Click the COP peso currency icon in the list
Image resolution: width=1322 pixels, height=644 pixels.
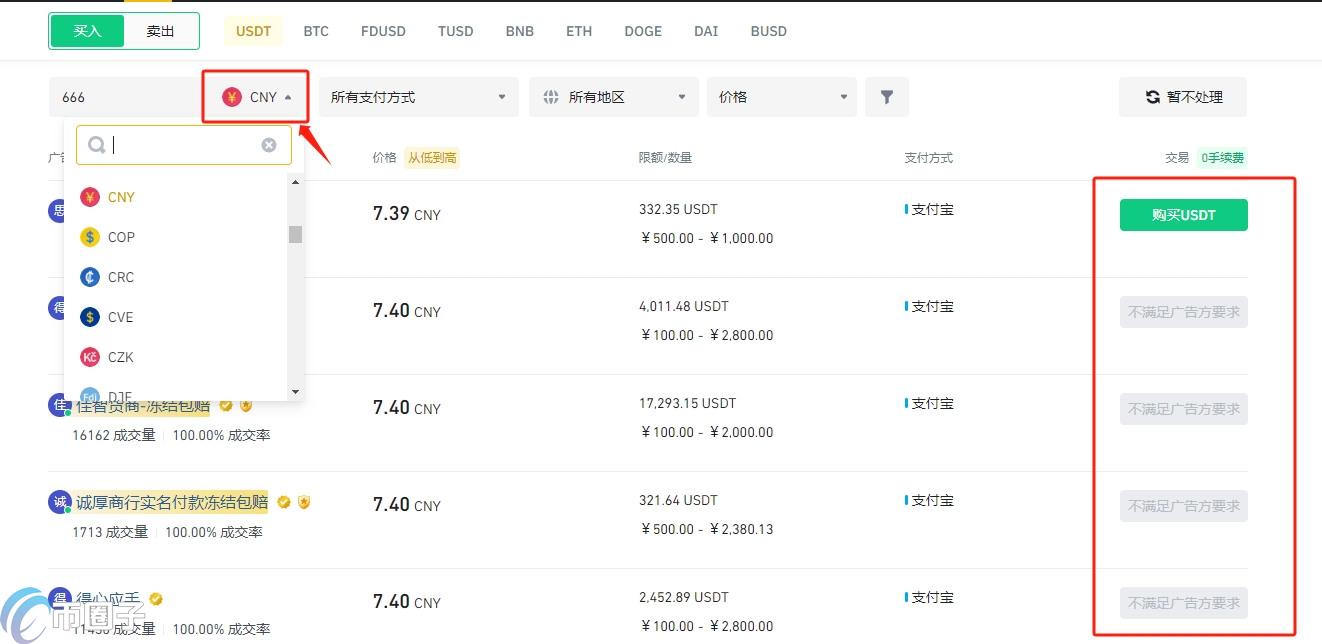tap(90, 237)
